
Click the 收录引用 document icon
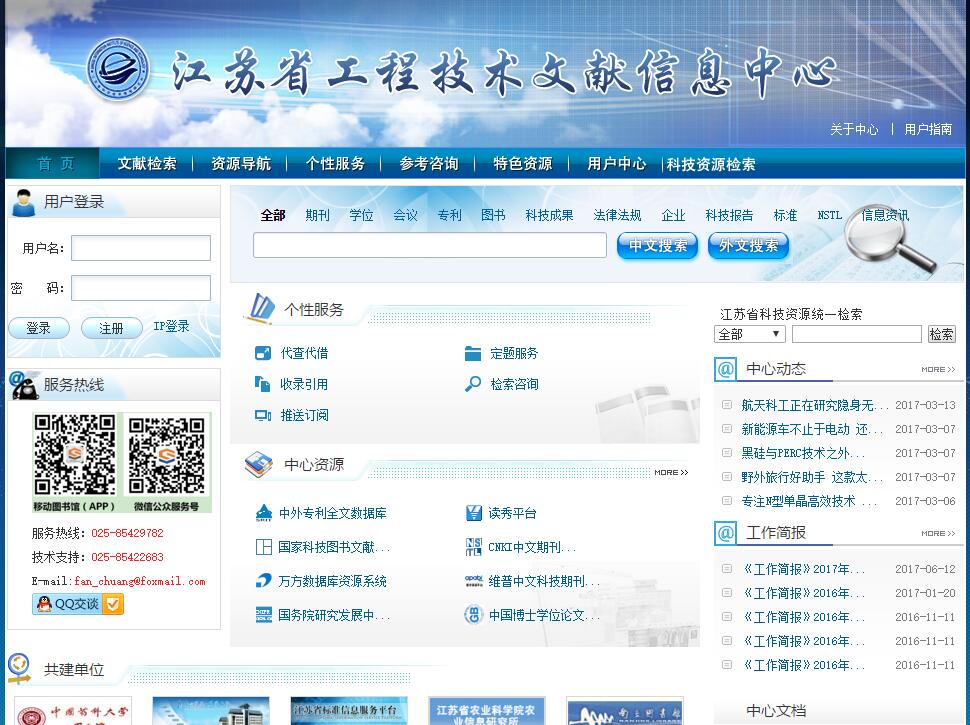click(263, 384)
